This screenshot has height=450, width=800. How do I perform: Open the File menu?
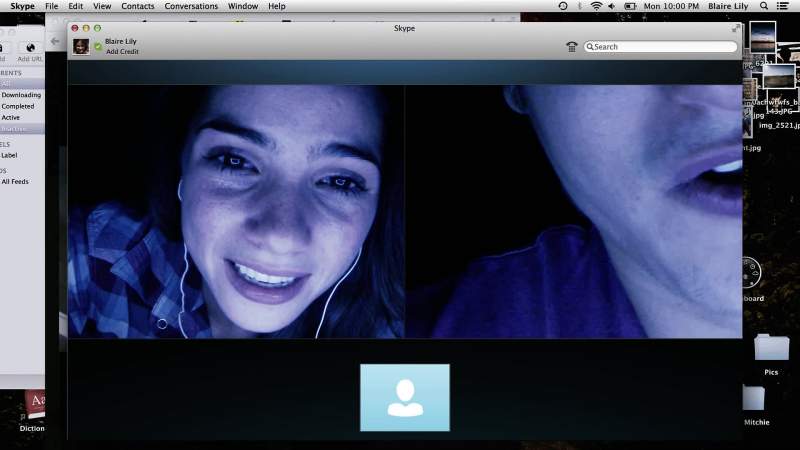(52, 6)
